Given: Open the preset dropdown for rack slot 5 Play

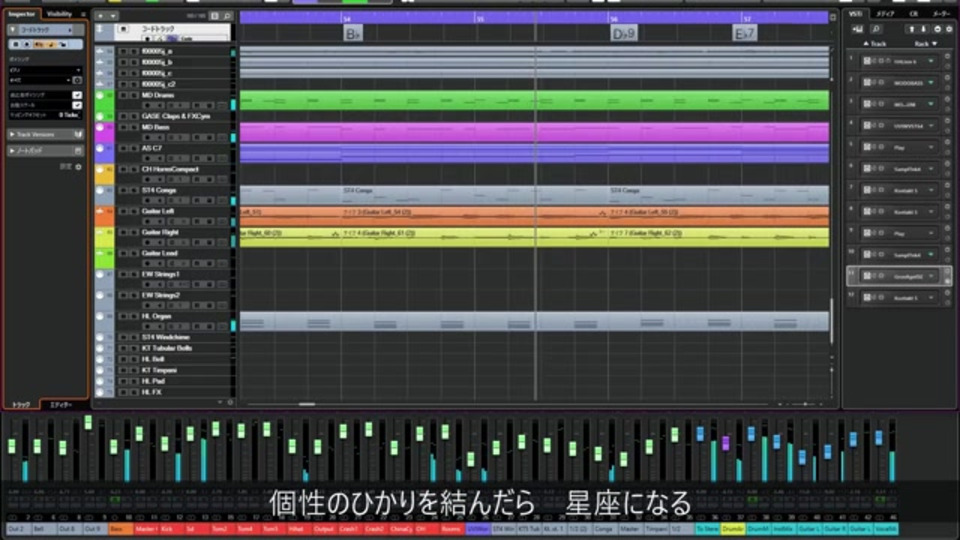Looking at the screenshot, I should (x=931, y=147).
